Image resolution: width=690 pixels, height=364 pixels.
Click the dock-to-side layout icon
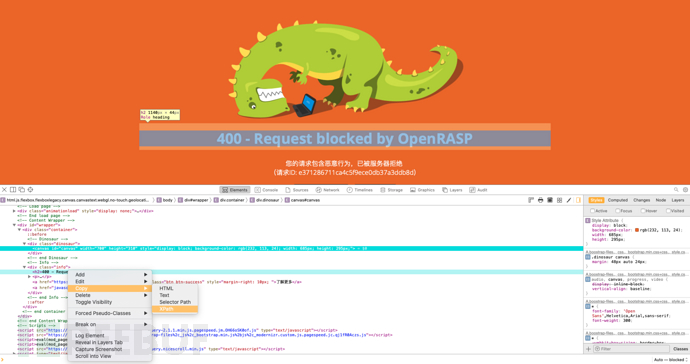(13, 190)
